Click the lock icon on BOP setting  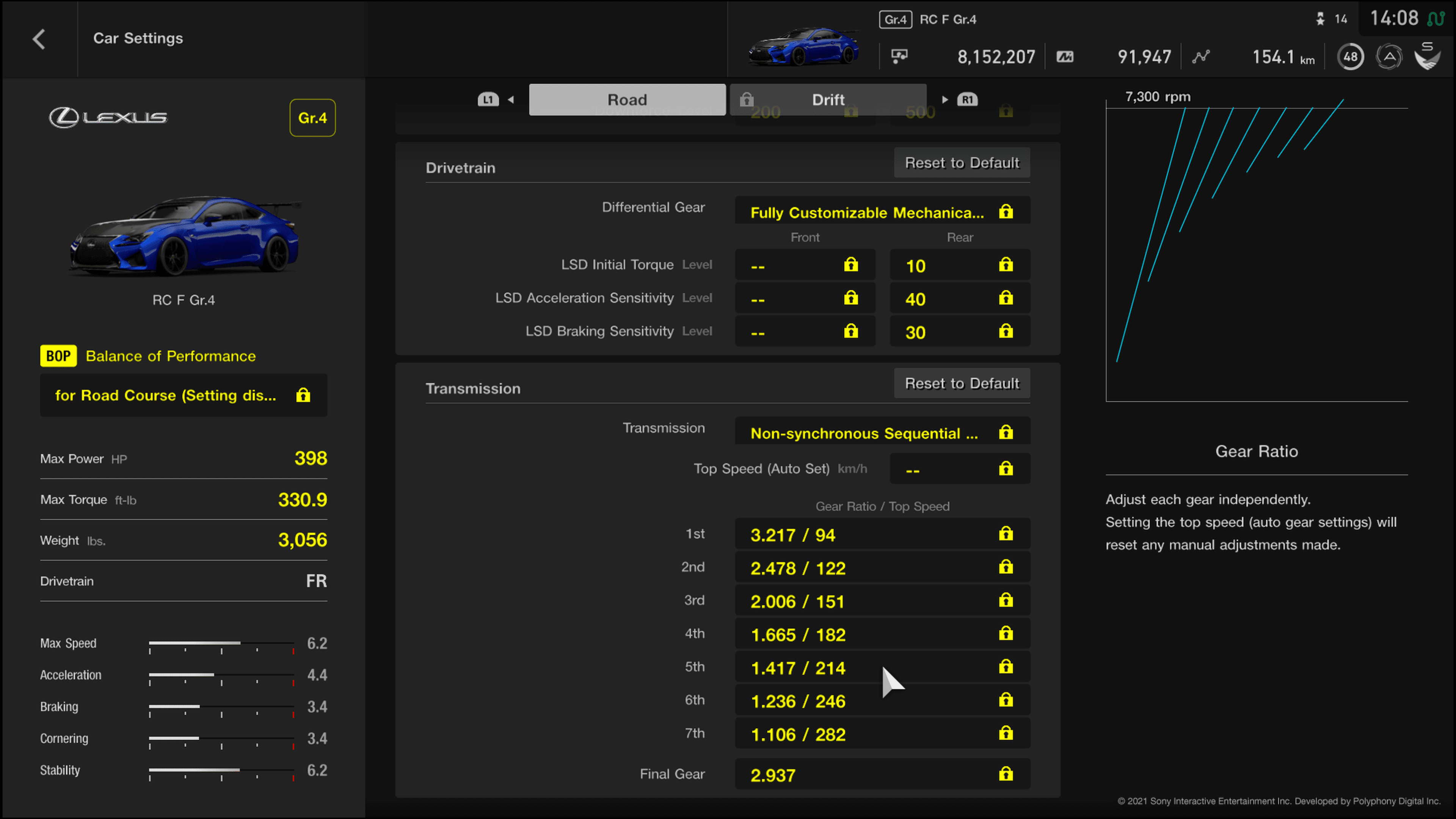[303, 394]
